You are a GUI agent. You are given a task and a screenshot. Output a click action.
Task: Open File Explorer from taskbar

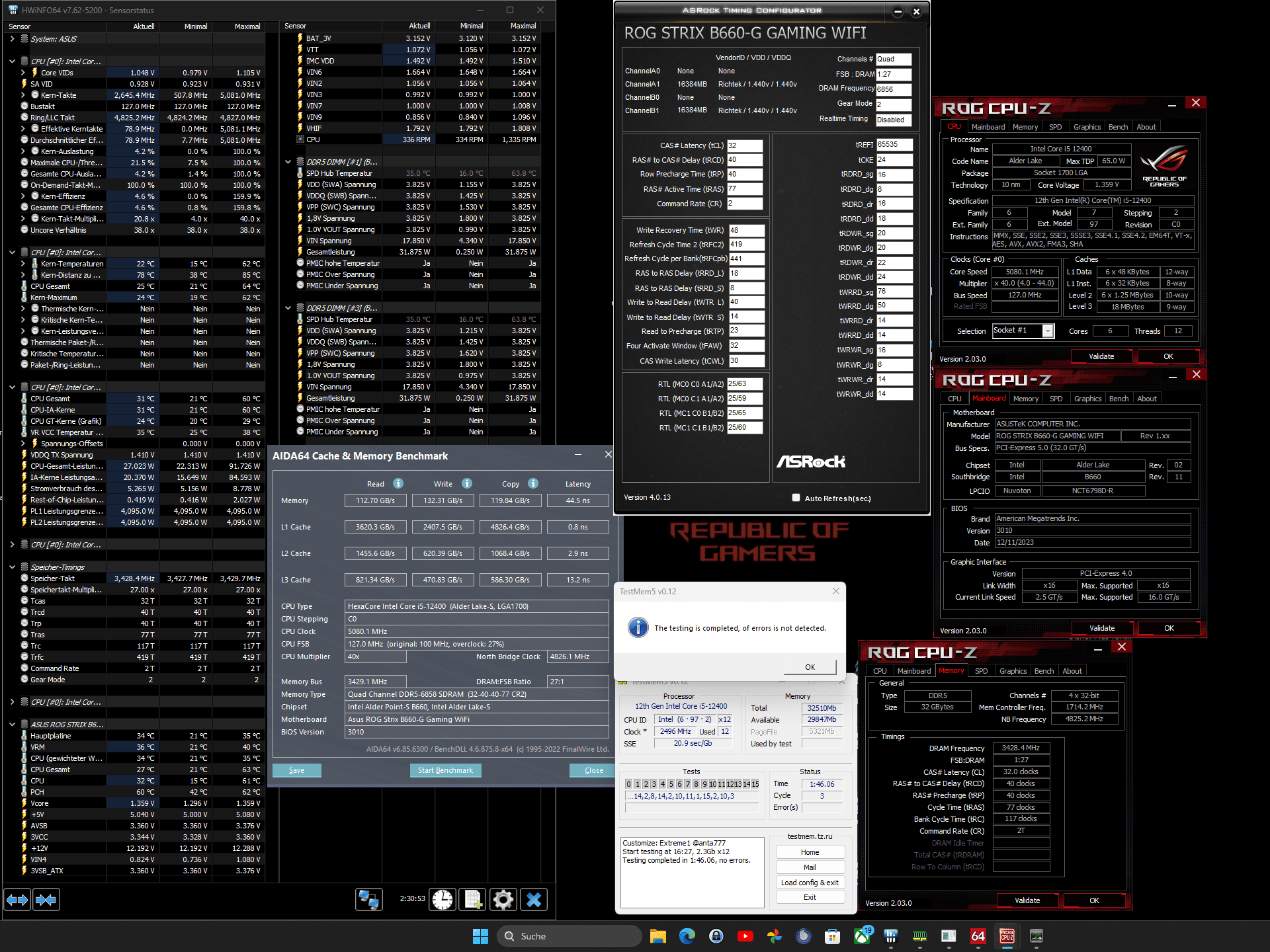(x=657, y=936)
